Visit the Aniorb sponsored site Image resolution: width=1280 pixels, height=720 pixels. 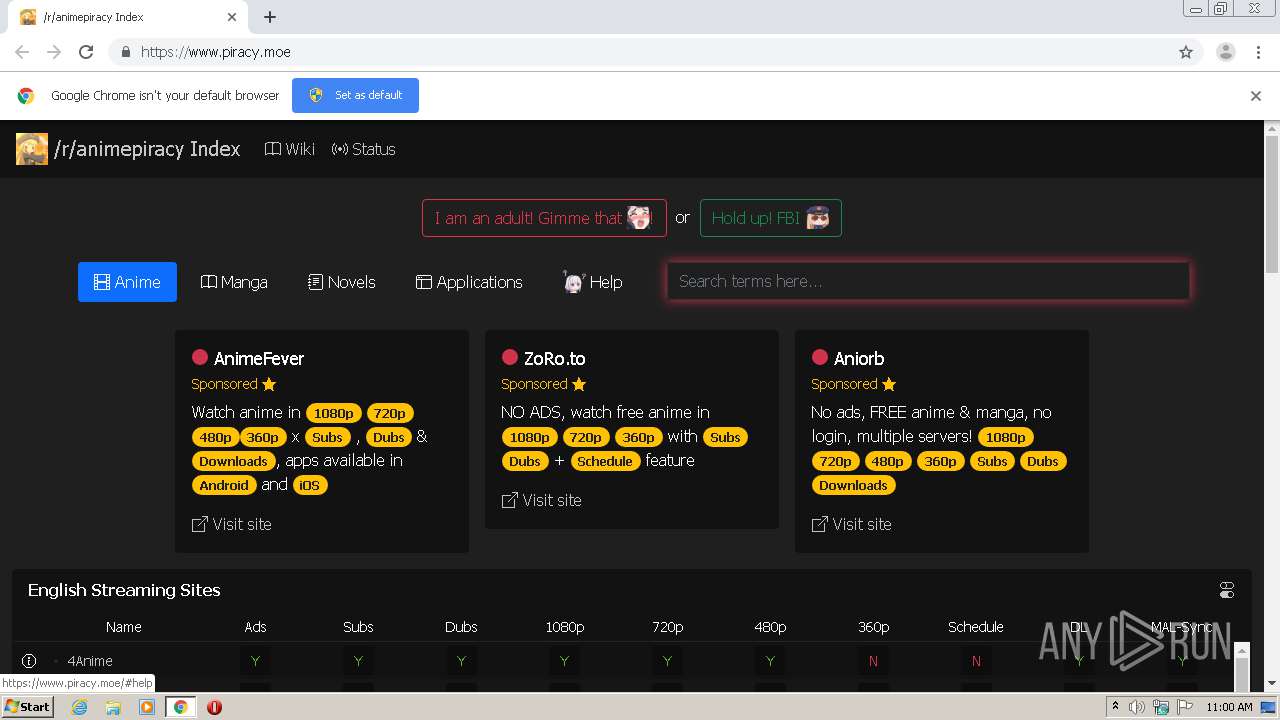(x=851, y=524)
